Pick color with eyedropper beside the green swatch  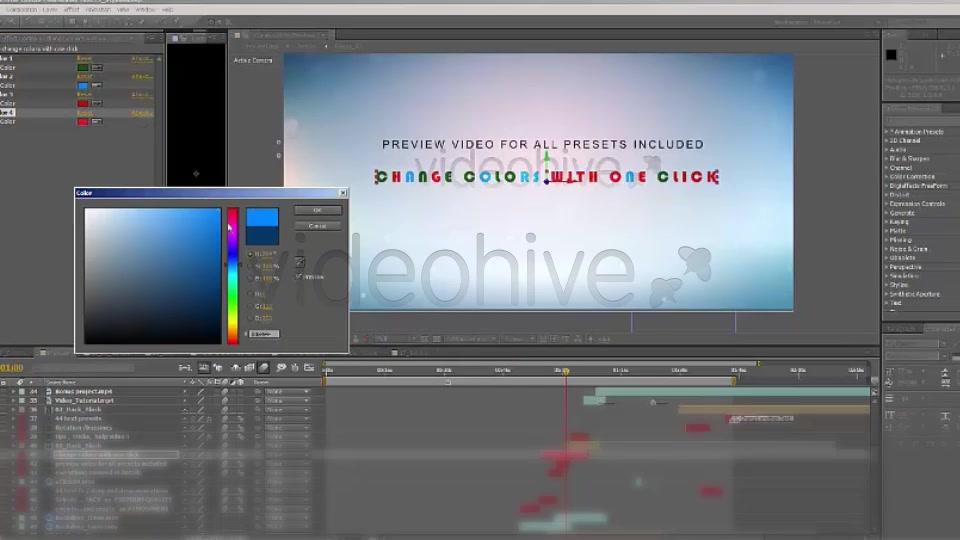tap(96, 67)
